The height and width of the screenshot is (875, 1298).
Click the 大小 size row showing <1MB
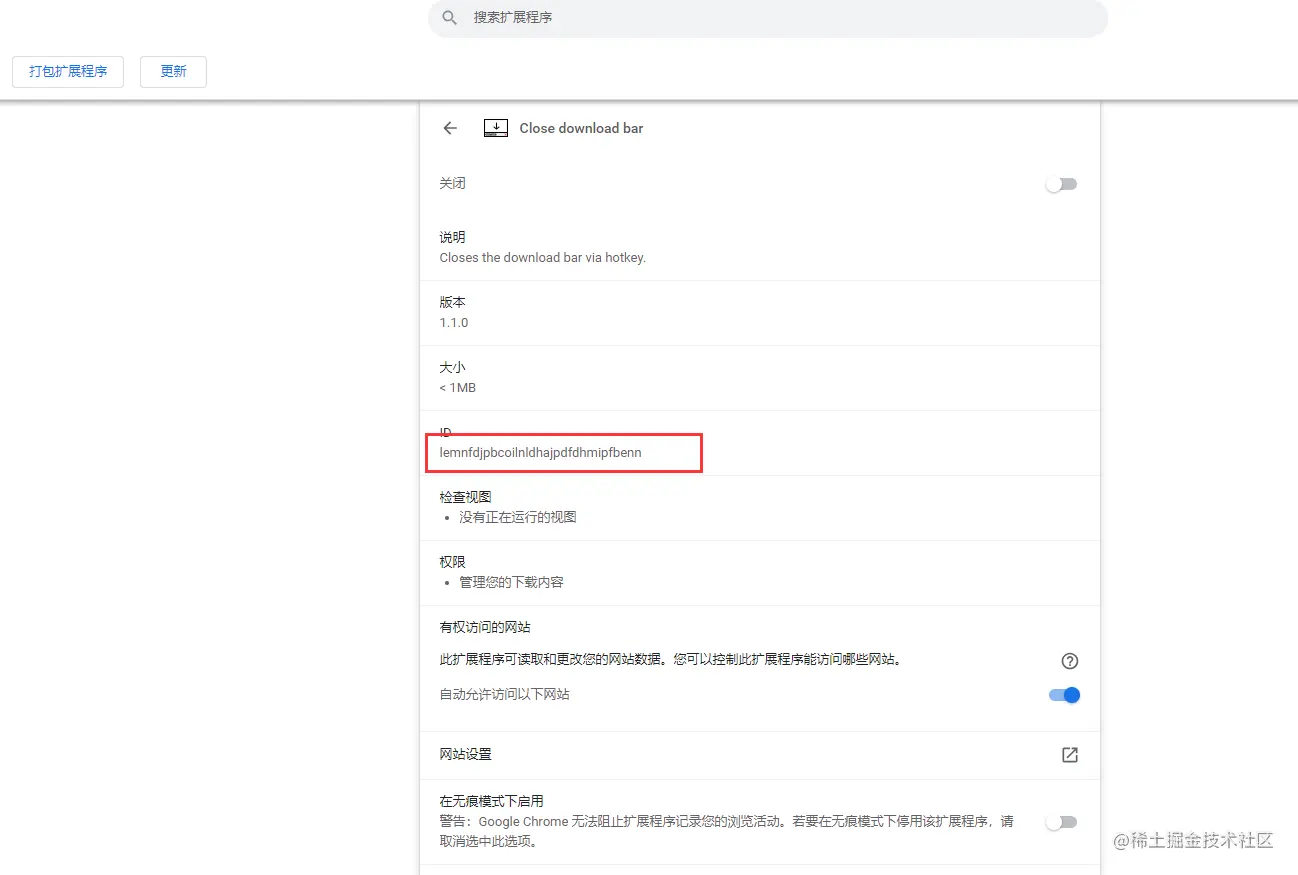(x=457, y=388)
